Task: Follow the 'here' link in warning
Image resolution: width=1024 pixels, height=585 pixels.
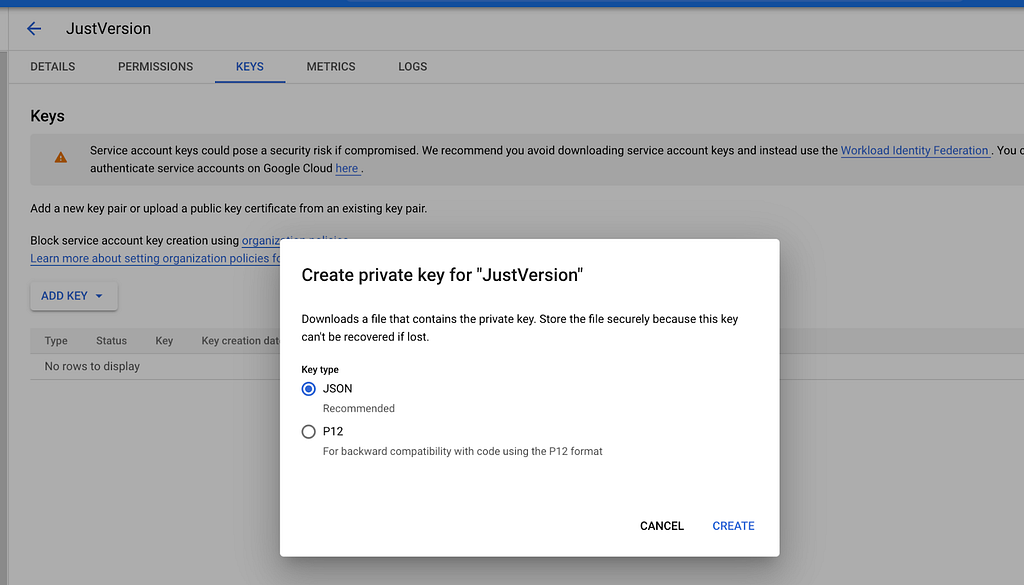Action: tap(347, 168)
